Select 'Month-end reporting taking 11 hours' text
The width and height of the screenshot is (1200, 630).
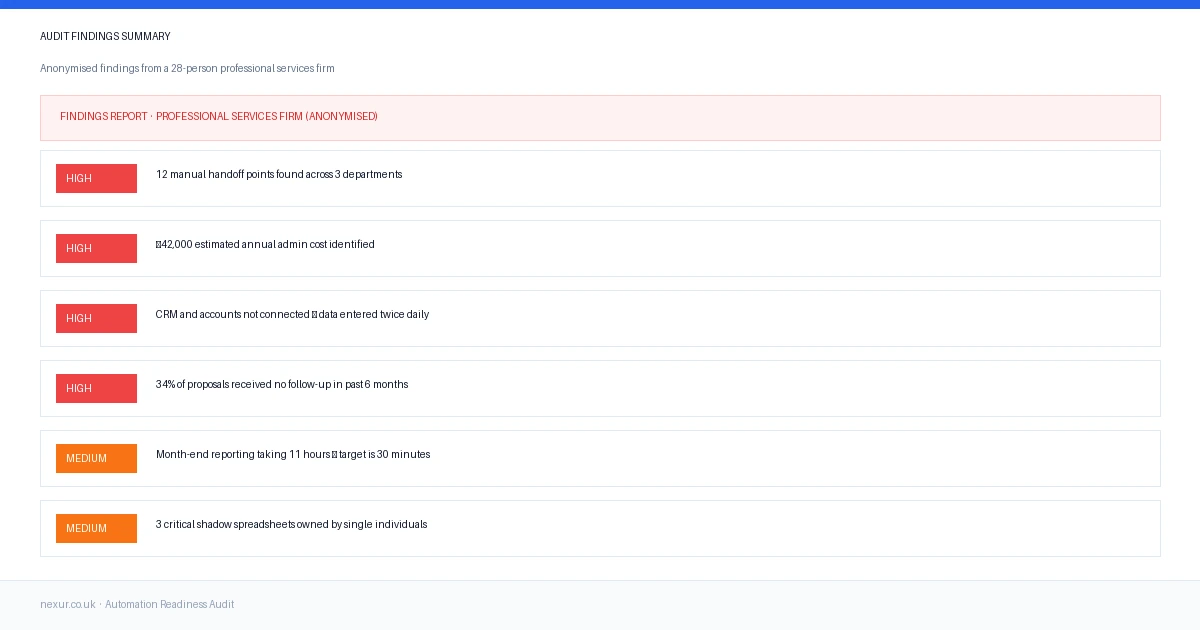(293, 454)
